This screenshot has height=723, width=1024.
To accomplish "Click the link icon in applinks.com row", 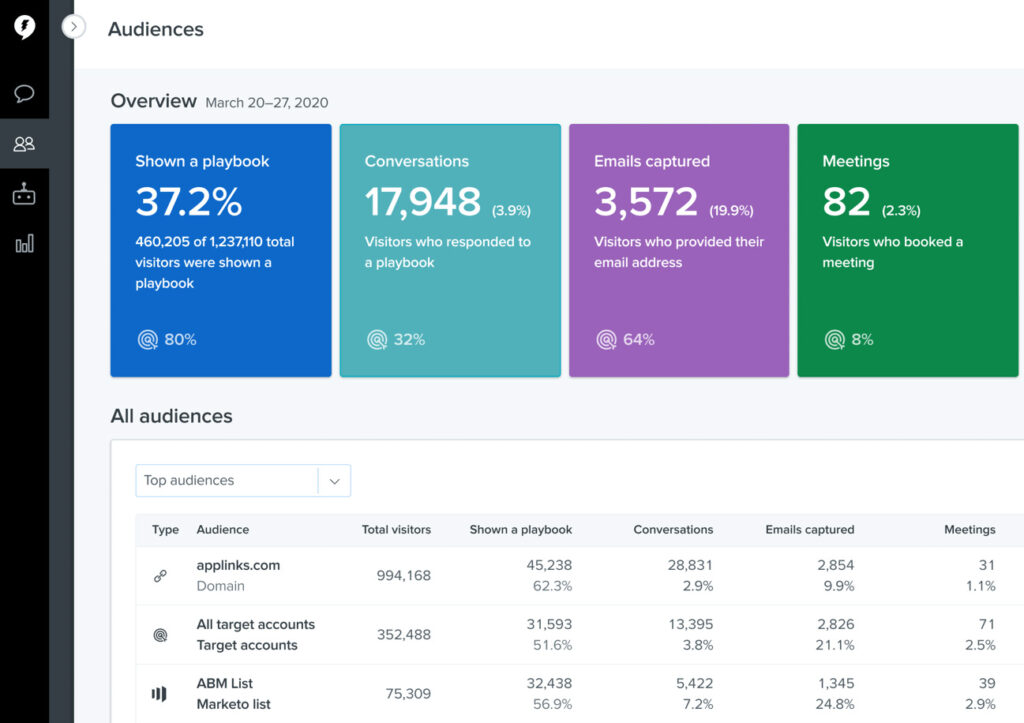I will tap(160, 576).
